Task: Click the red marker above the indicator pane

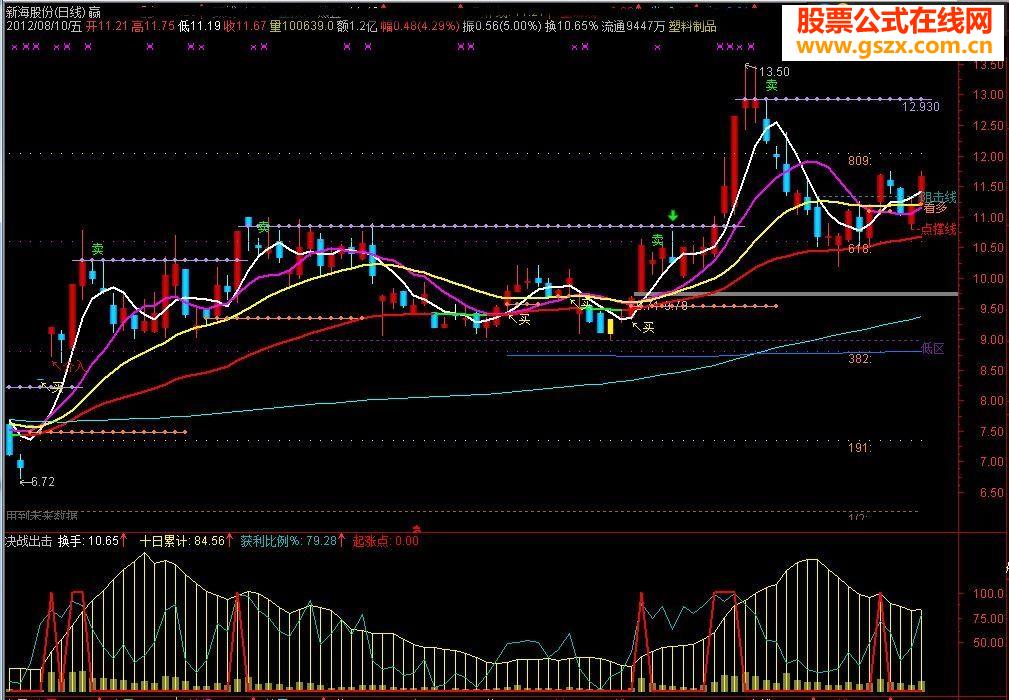Action: point(416,529)
